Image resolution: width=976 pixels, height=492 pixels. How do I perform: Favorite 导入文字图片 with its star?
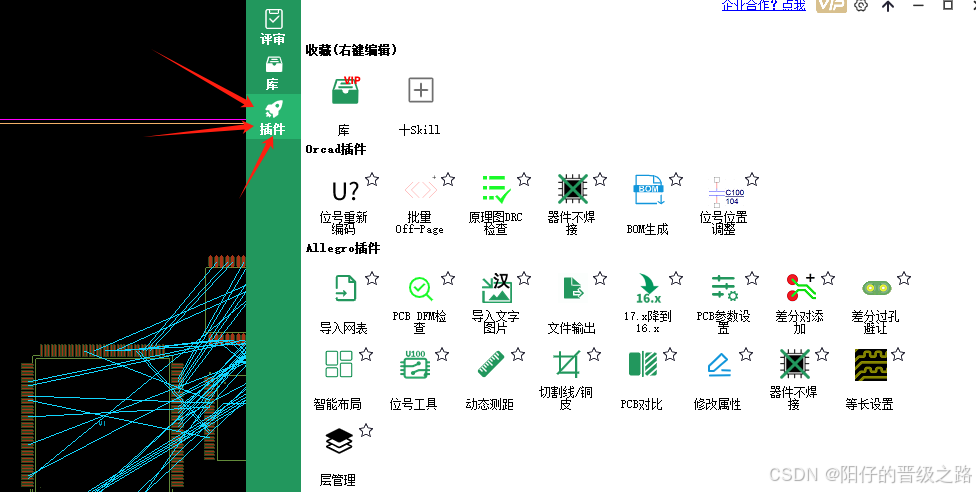[524, 278]
